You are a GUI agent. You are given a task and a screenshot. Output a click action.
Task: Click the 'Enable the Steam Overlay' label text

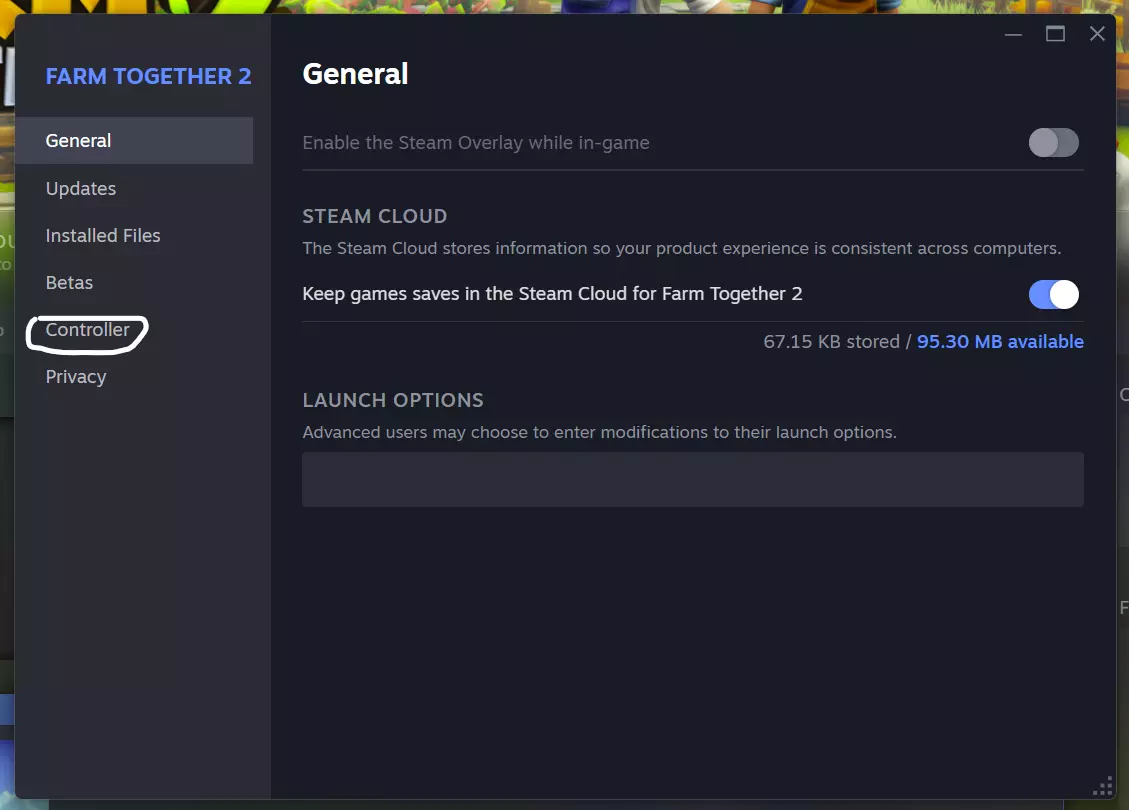[x=476, y=143]
